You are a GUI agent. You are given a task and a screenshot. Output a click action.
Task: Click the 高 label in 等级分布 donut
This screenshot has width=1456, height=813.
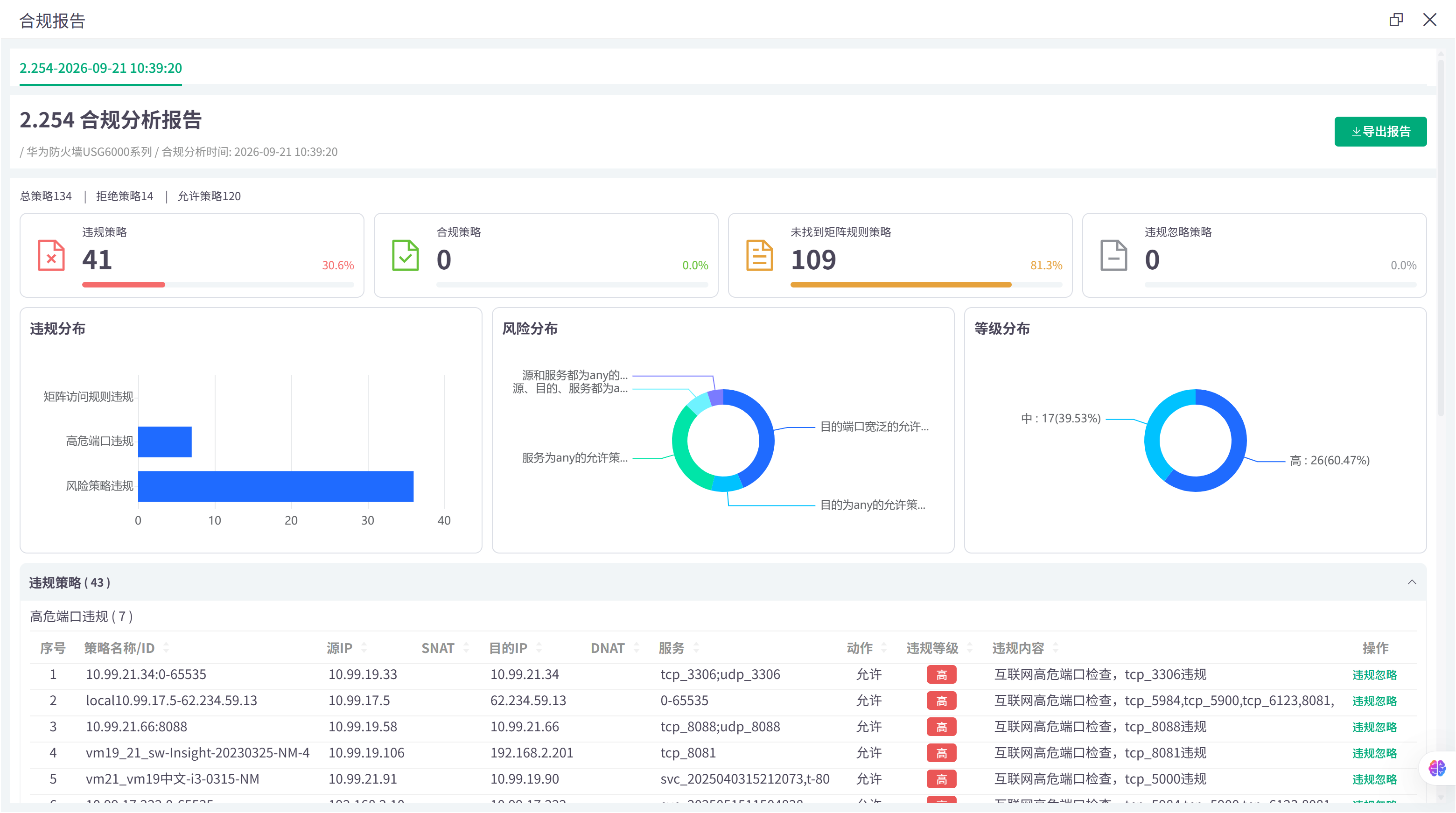tap(1330, 460)
